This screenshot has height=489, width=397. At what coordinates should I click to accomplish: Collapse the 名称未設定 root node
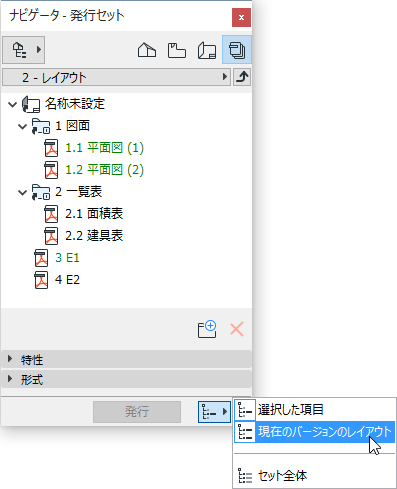[12, 104]
